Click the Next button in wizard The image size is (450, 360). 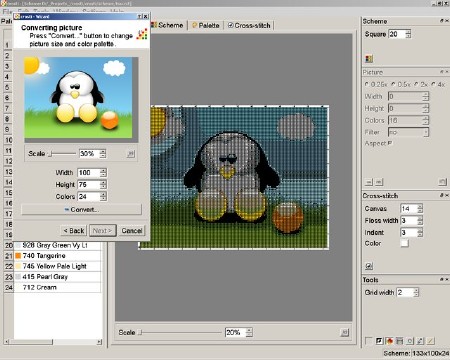click(103, 231)
